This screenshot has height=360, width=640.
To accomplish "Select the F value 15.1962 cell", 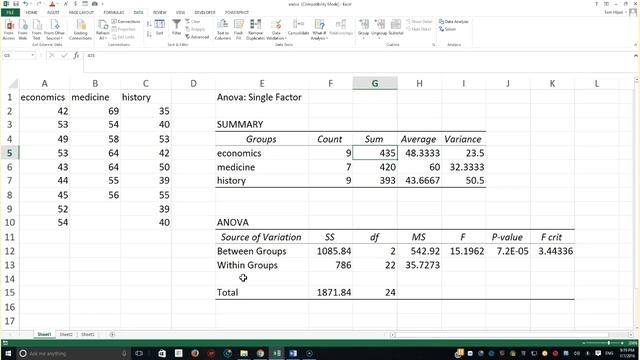I will pos(464,251).
